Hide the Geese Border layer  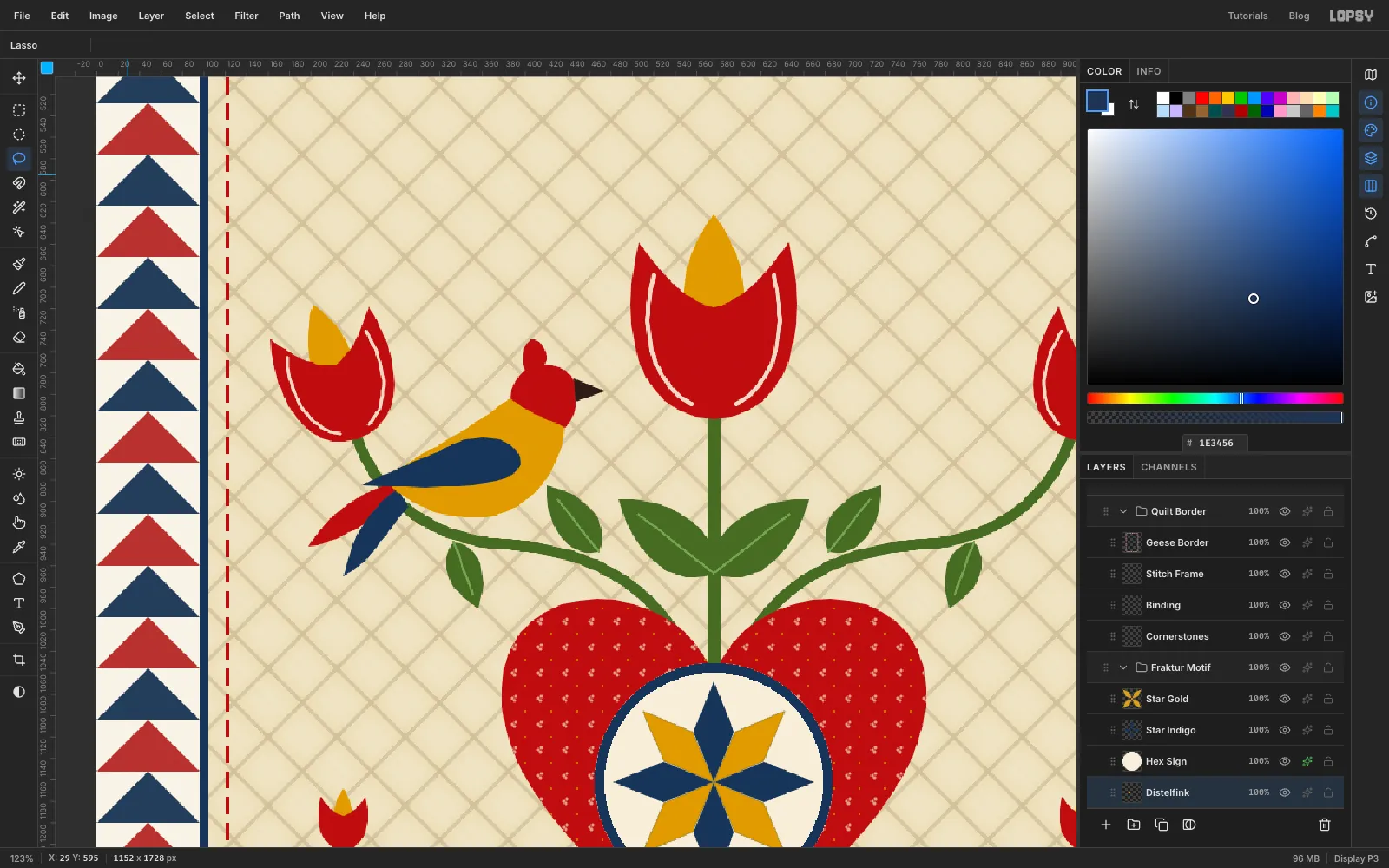1285,542
